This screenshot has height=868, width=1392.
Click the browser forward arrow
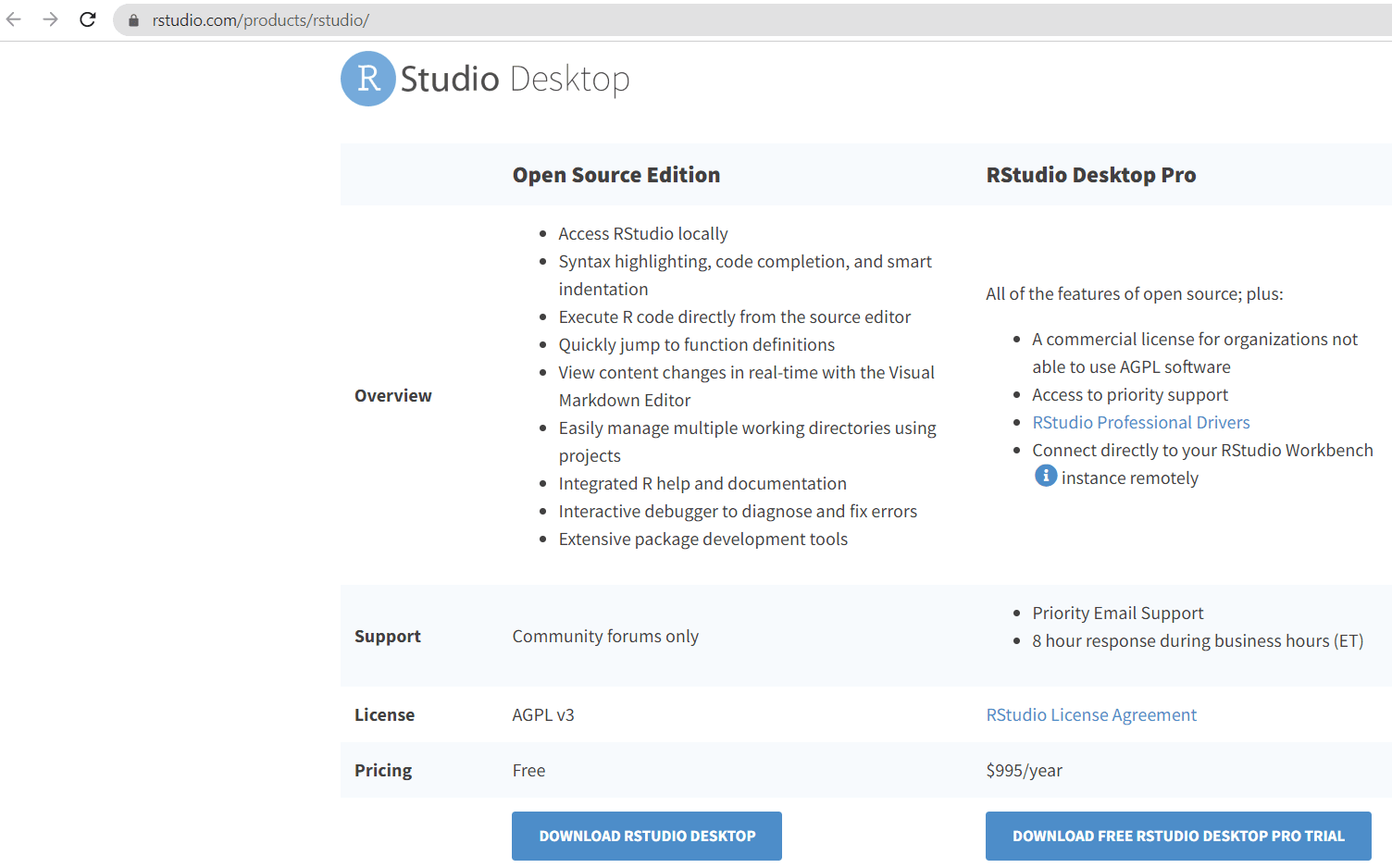[x=50, y=19]
